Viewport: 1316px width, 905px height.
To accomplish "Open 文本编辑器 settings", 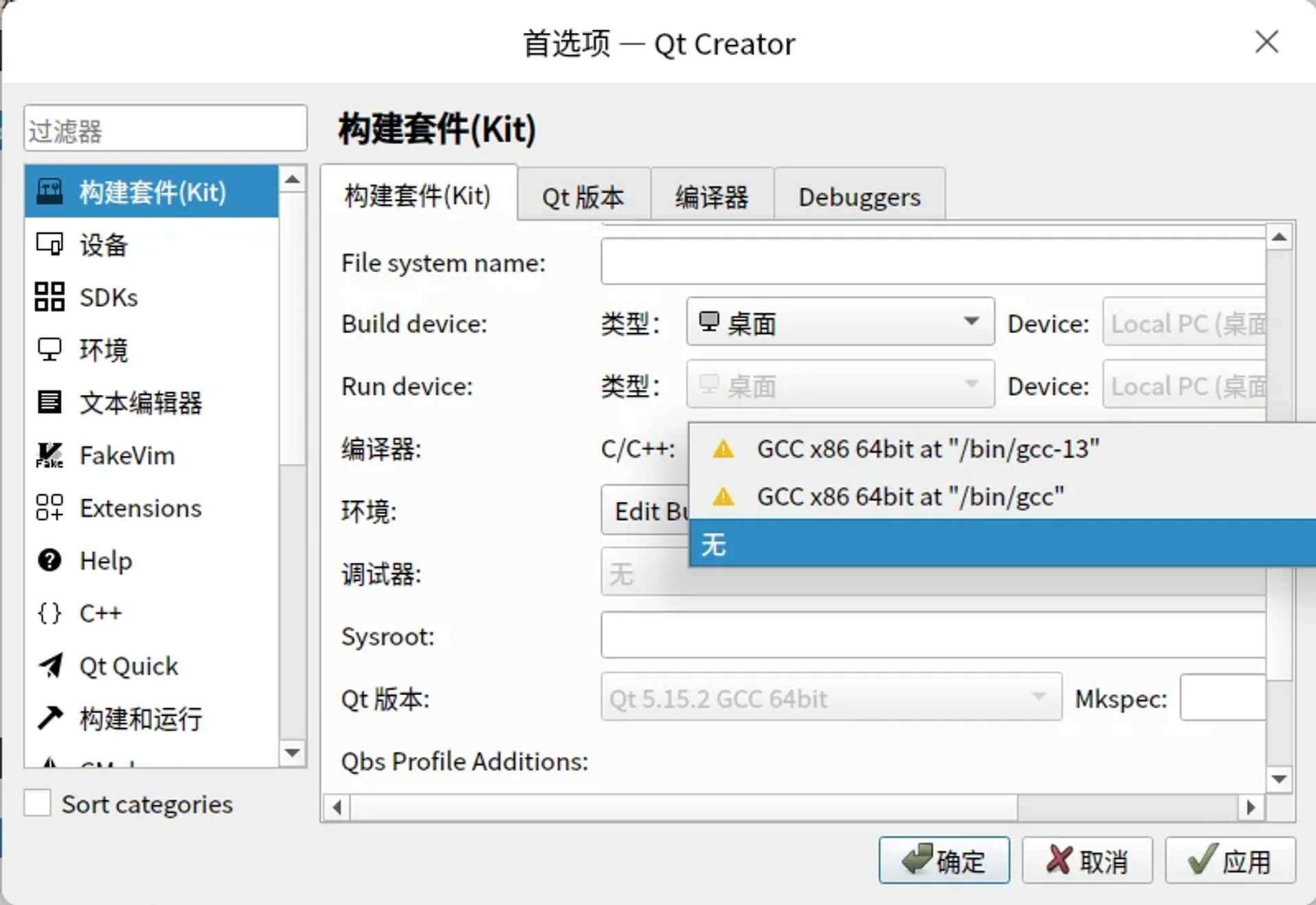I will click(x=141, y=403).
